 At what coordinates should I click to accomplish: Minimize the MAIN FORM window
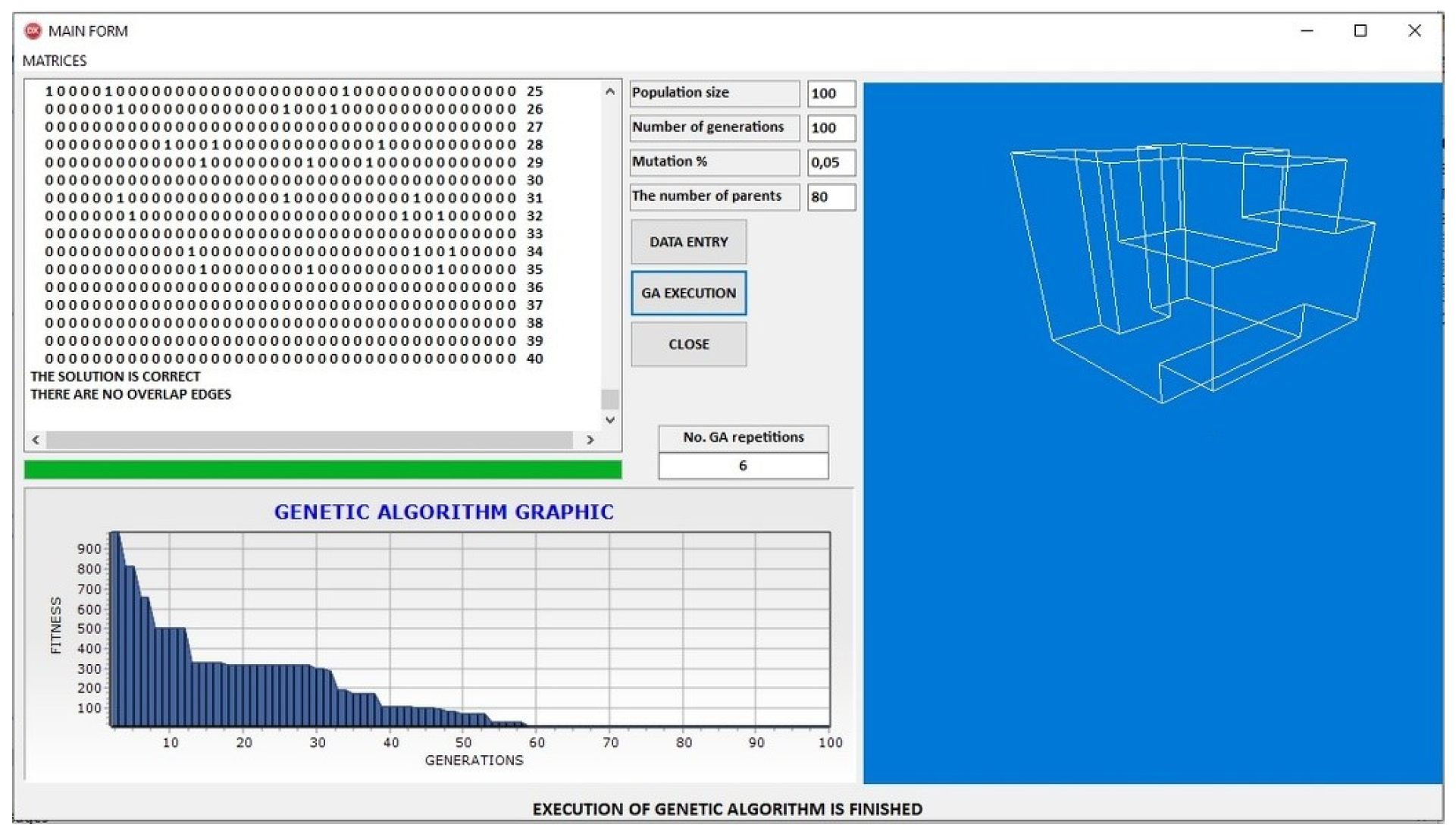coord(1307,31)
